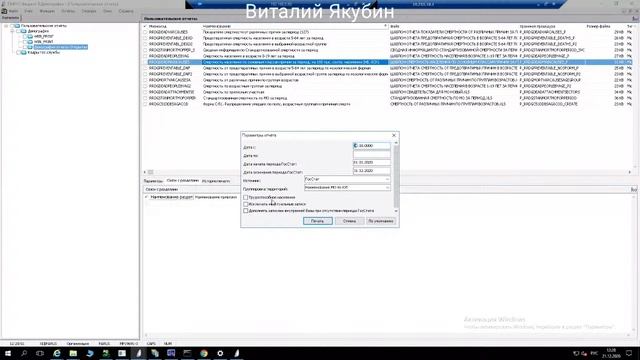The image size is (640, 360).
Task: Check the Пользовательские отчёты tree checkbox
Action: tap(12, 26)
